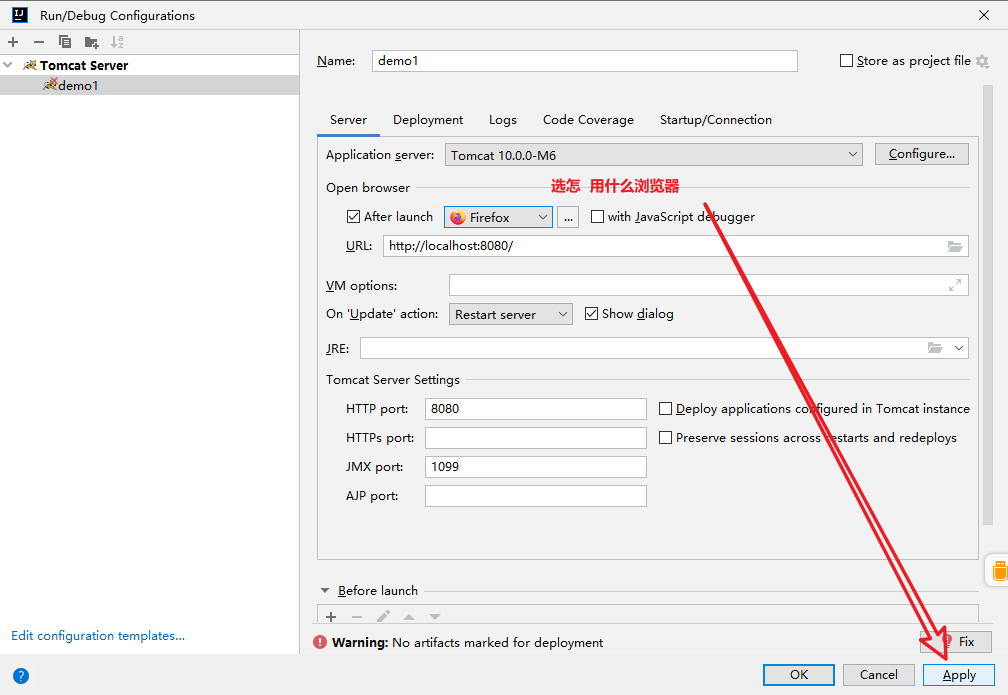Click the IntelliJ IDEA logo in title bar
This screenshot has width=1008, height=695.
click(19, 14)
